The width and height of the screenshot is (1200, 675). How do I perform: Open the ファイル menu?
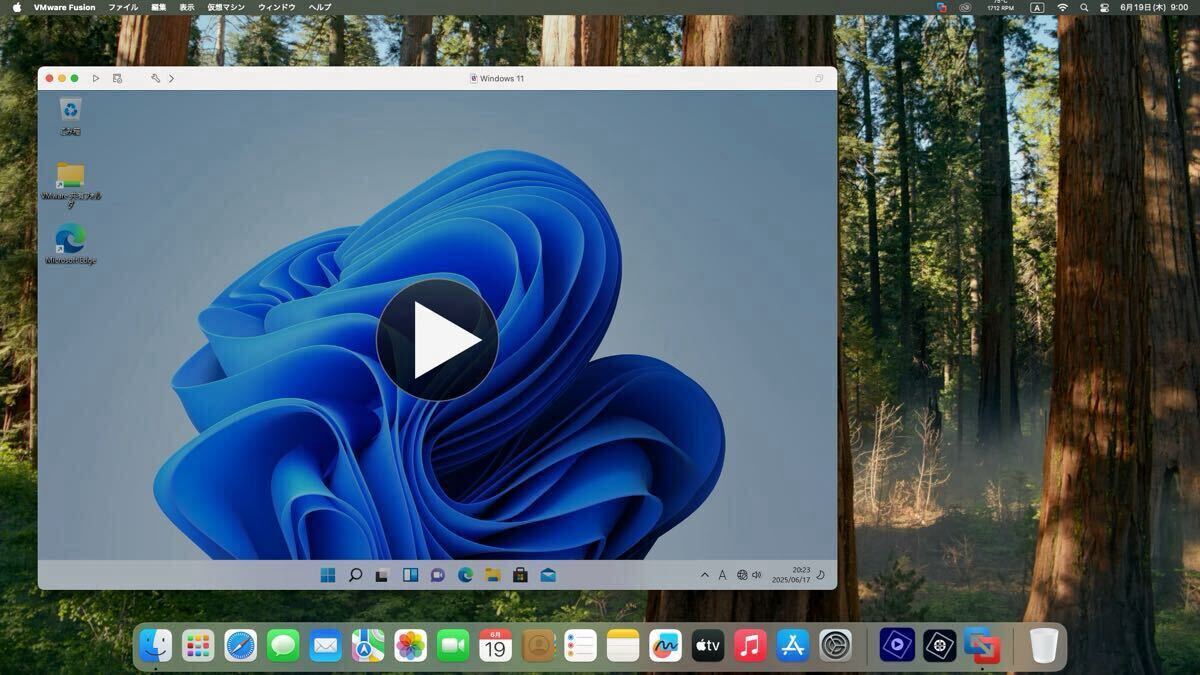(123, 7)
